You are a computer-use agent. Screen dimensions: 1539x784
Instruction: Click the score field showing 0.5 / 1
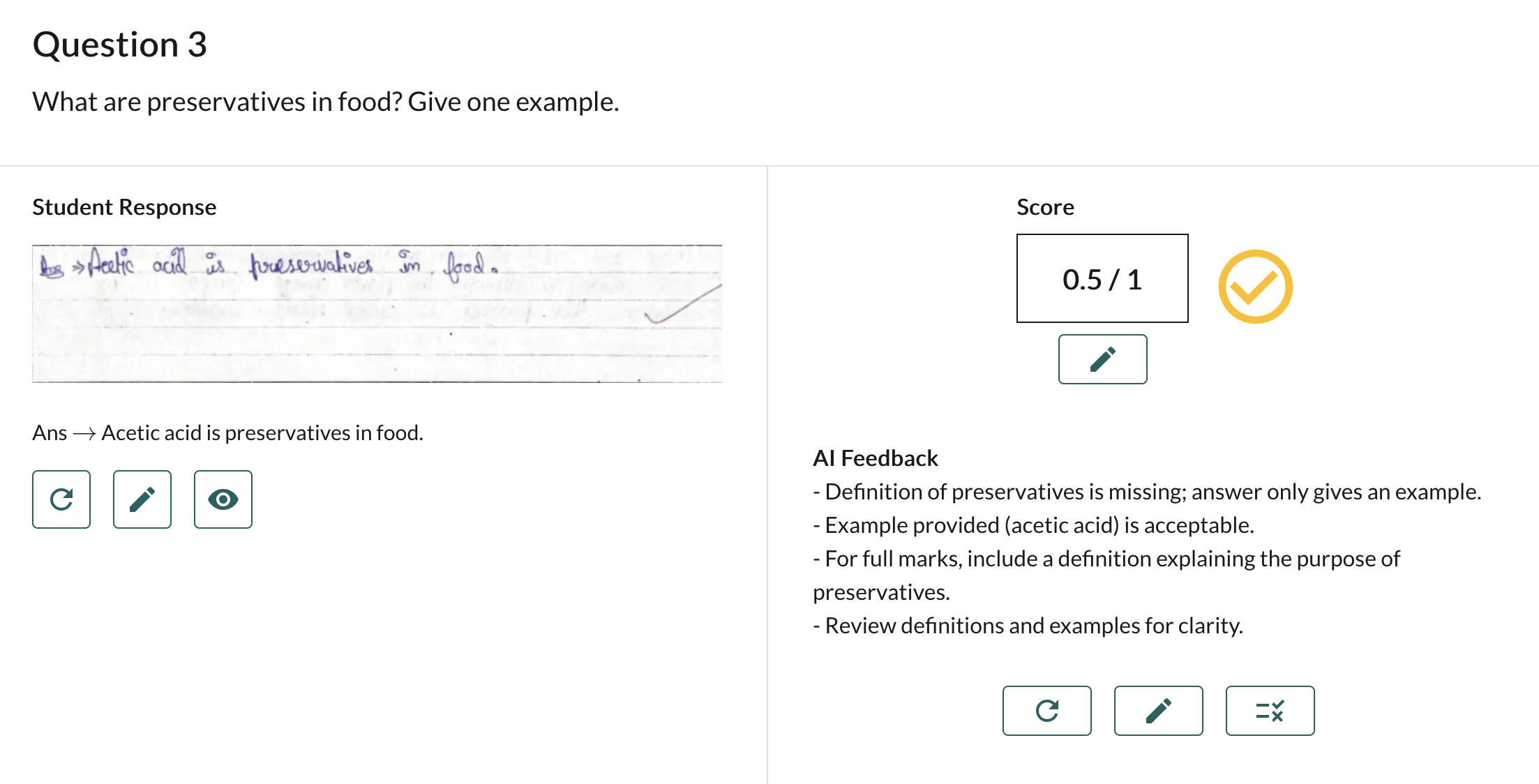pos(1102,278)
